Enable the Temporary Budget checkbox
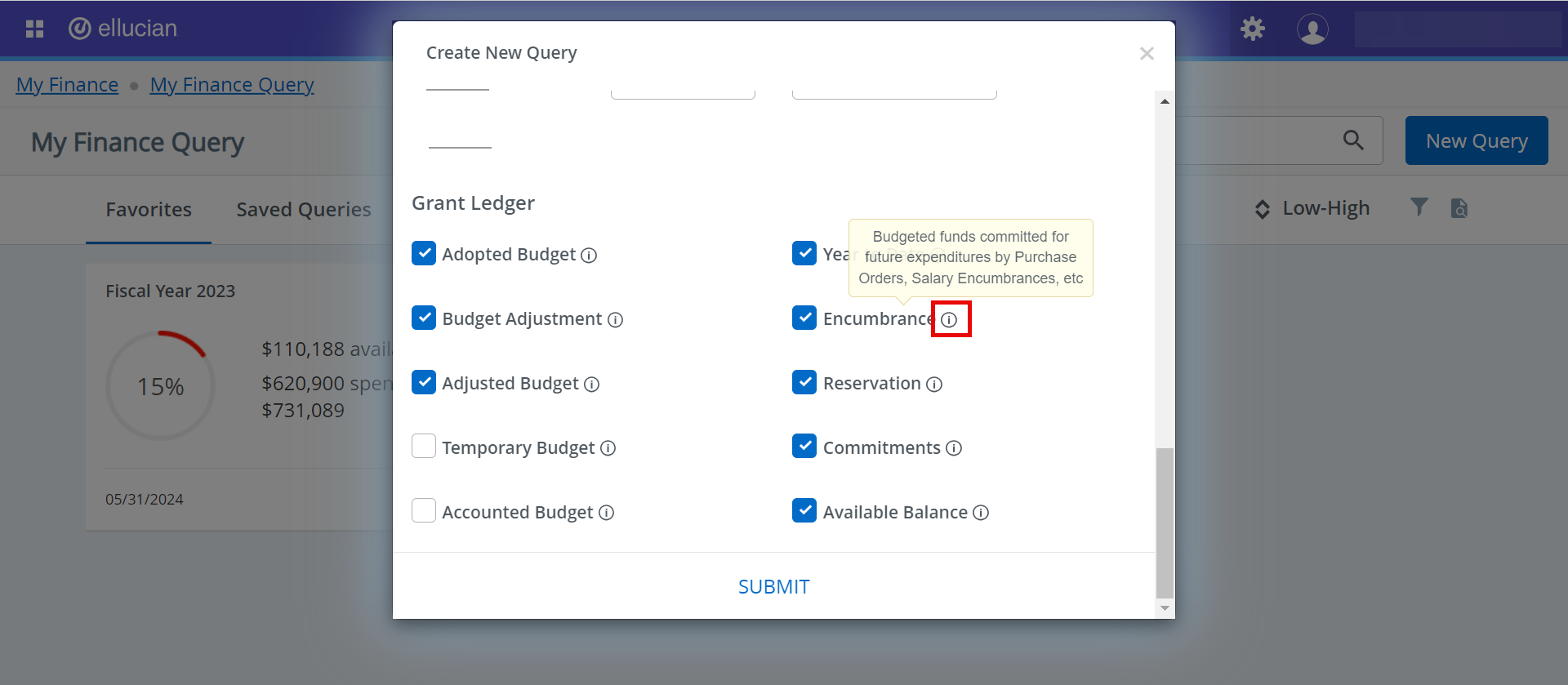 pos(424,447)
